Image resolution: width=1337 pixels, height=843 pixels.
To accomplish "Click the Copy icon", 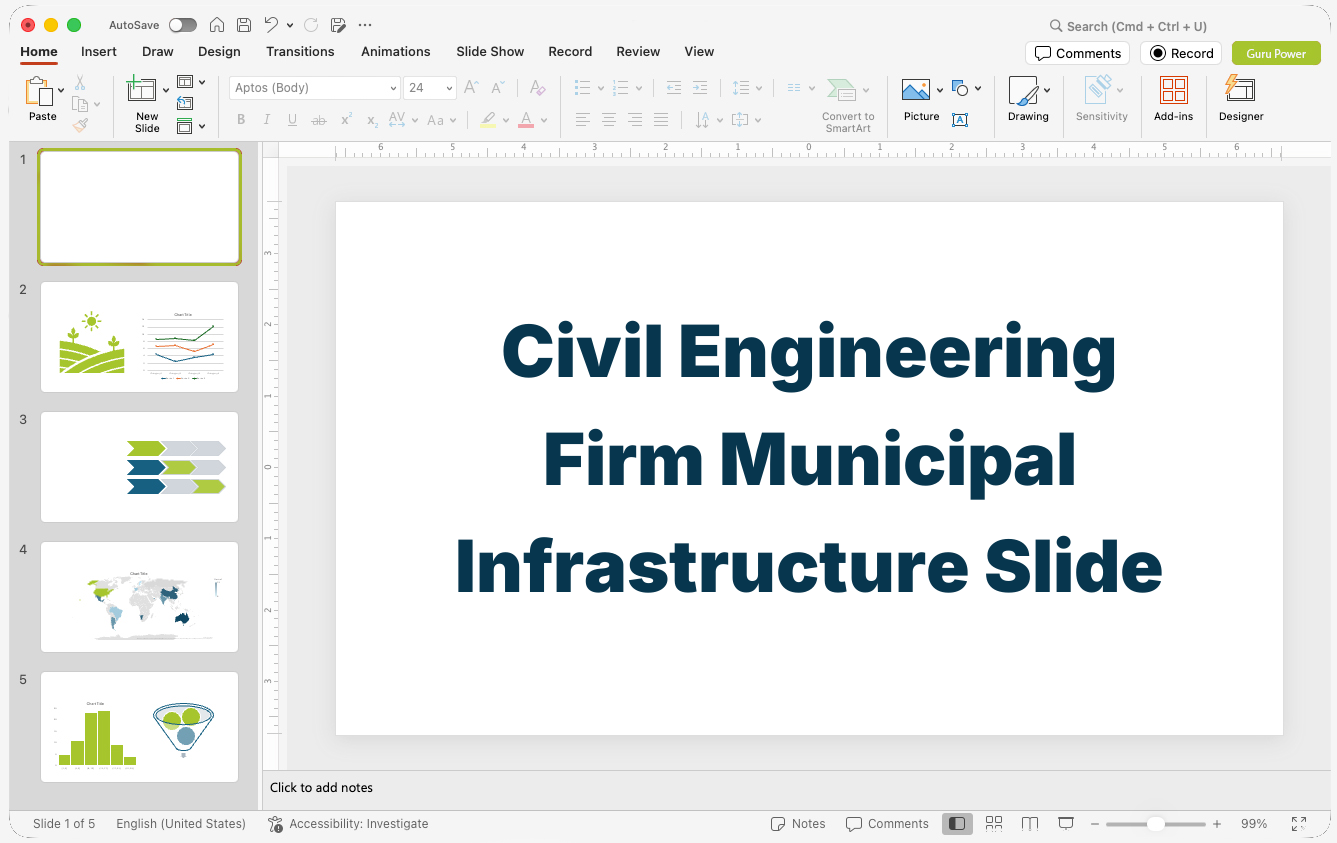I will click(80, 104).
